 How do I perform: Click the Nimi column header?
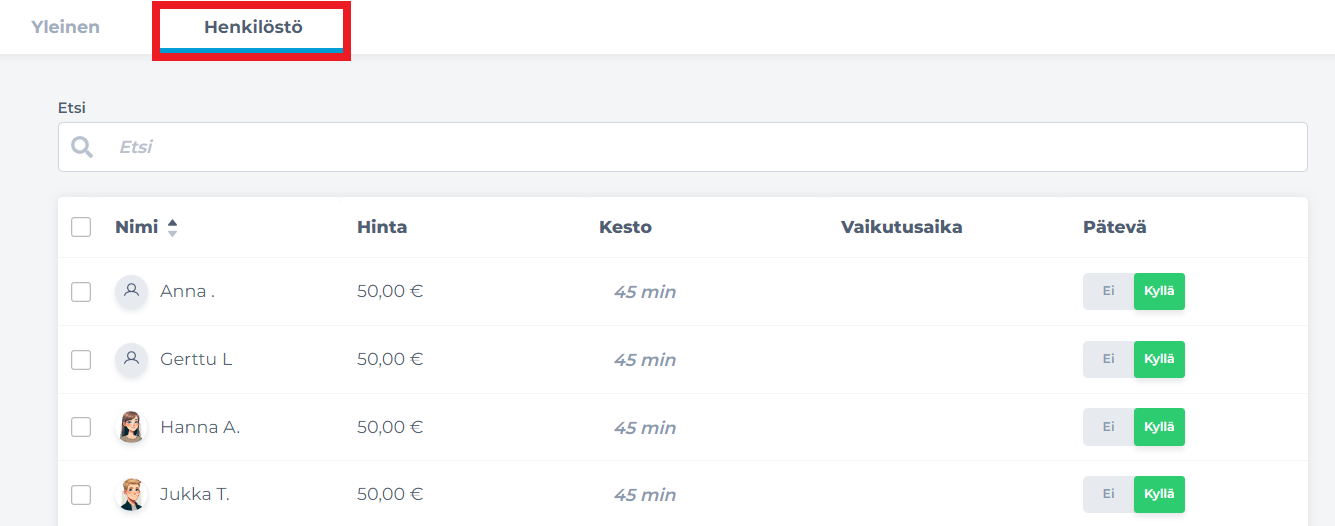[x=136, y=227]
